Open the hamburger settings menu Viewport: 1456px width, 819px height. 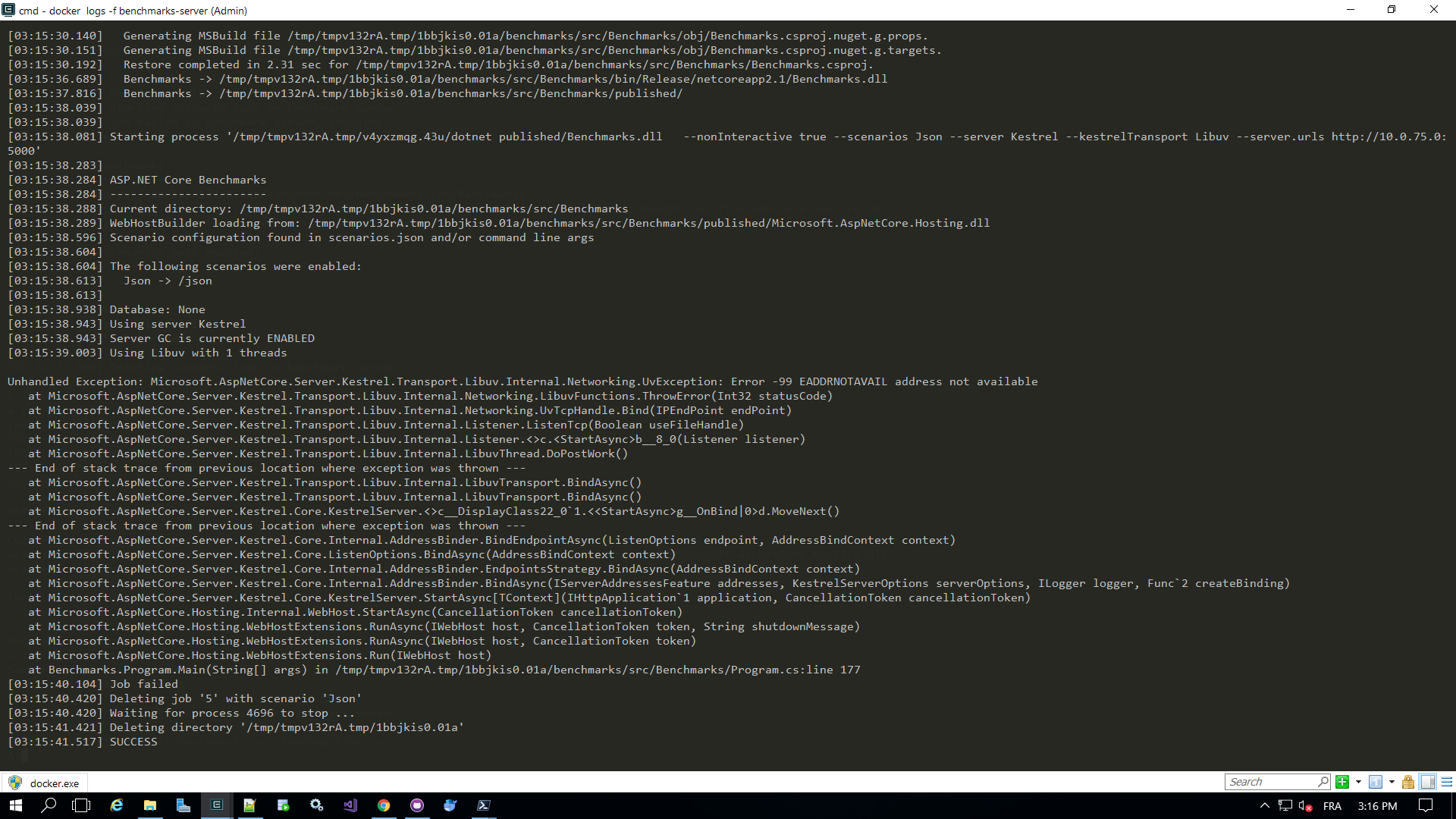click(x=1447, y=782)
